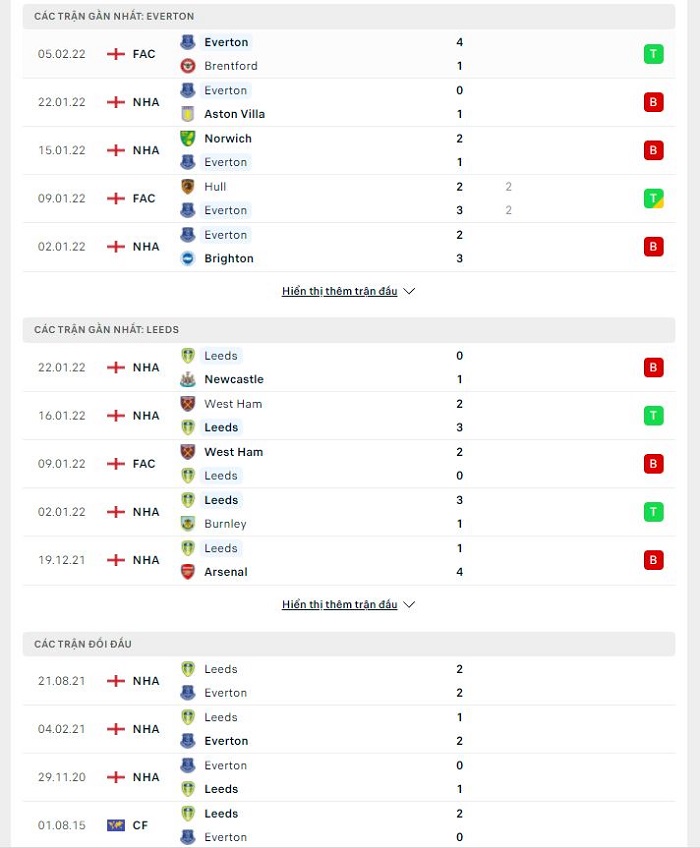Expand more Leeds matches via chevron arrow

(x=410, y=604)
